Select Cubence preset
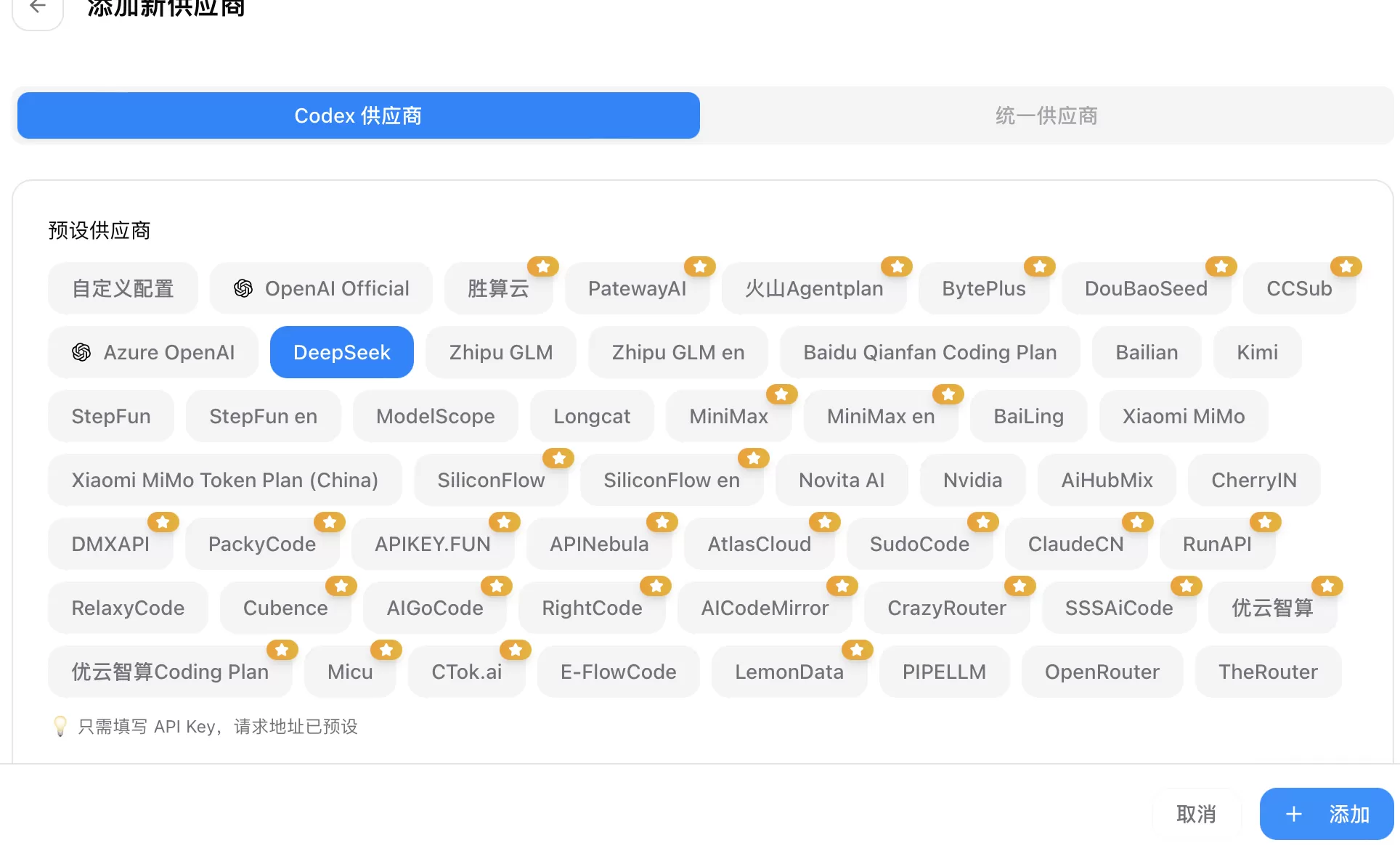Screen dimensions: 1400x848 (285, 608)
